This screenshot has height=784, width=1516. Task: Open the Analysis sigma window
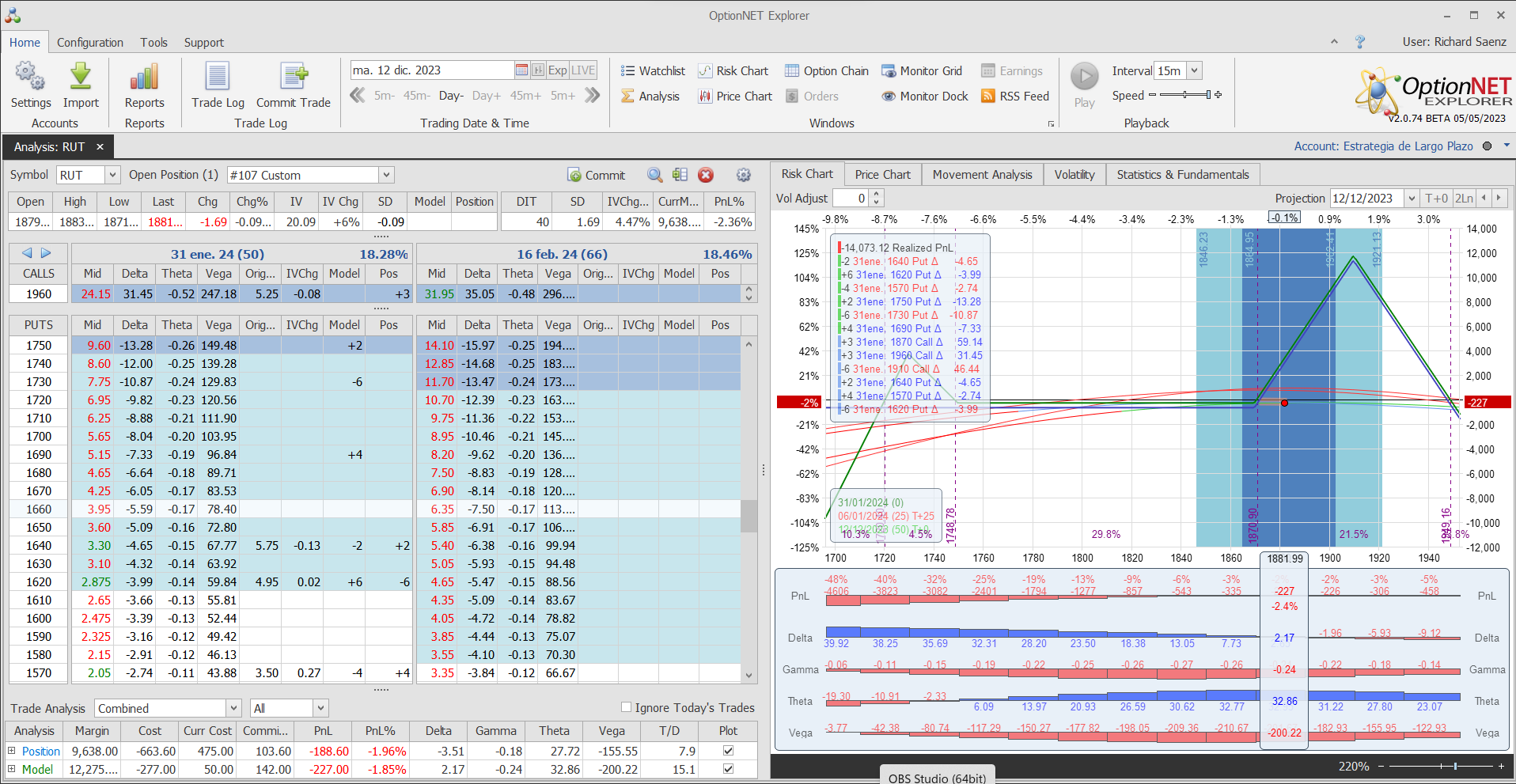(x=650, y=97)
